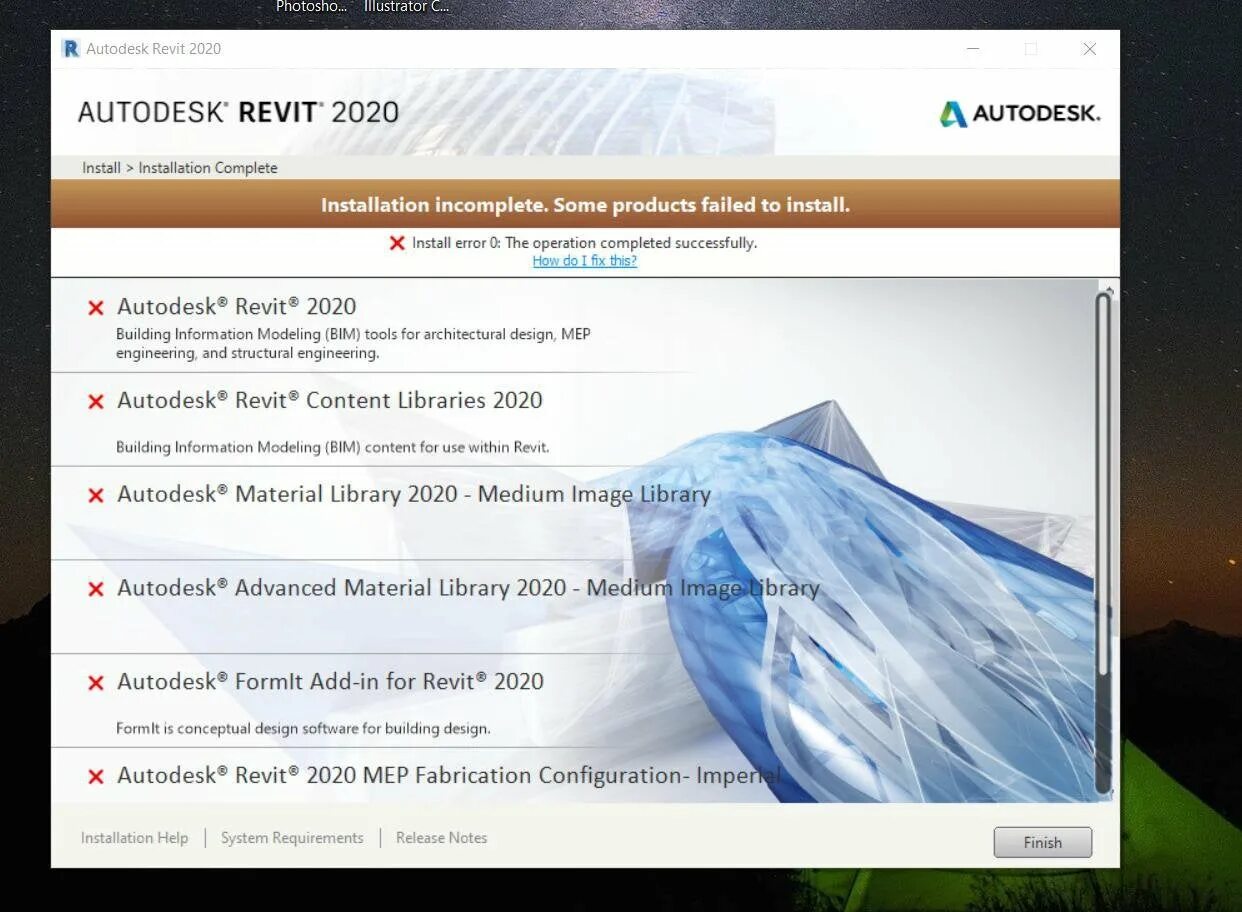Open the System Requirements link

pyautogui.click(x=292, y=838)
